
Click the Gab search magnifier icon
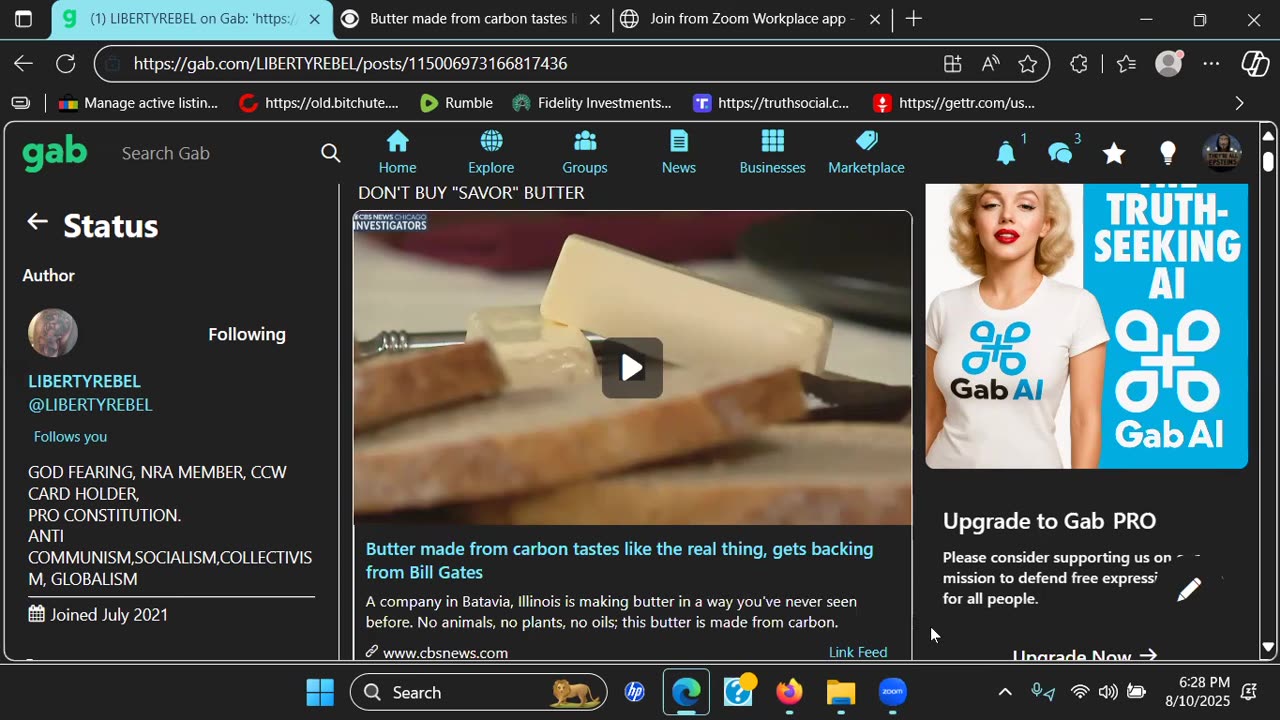click(331, 153)
